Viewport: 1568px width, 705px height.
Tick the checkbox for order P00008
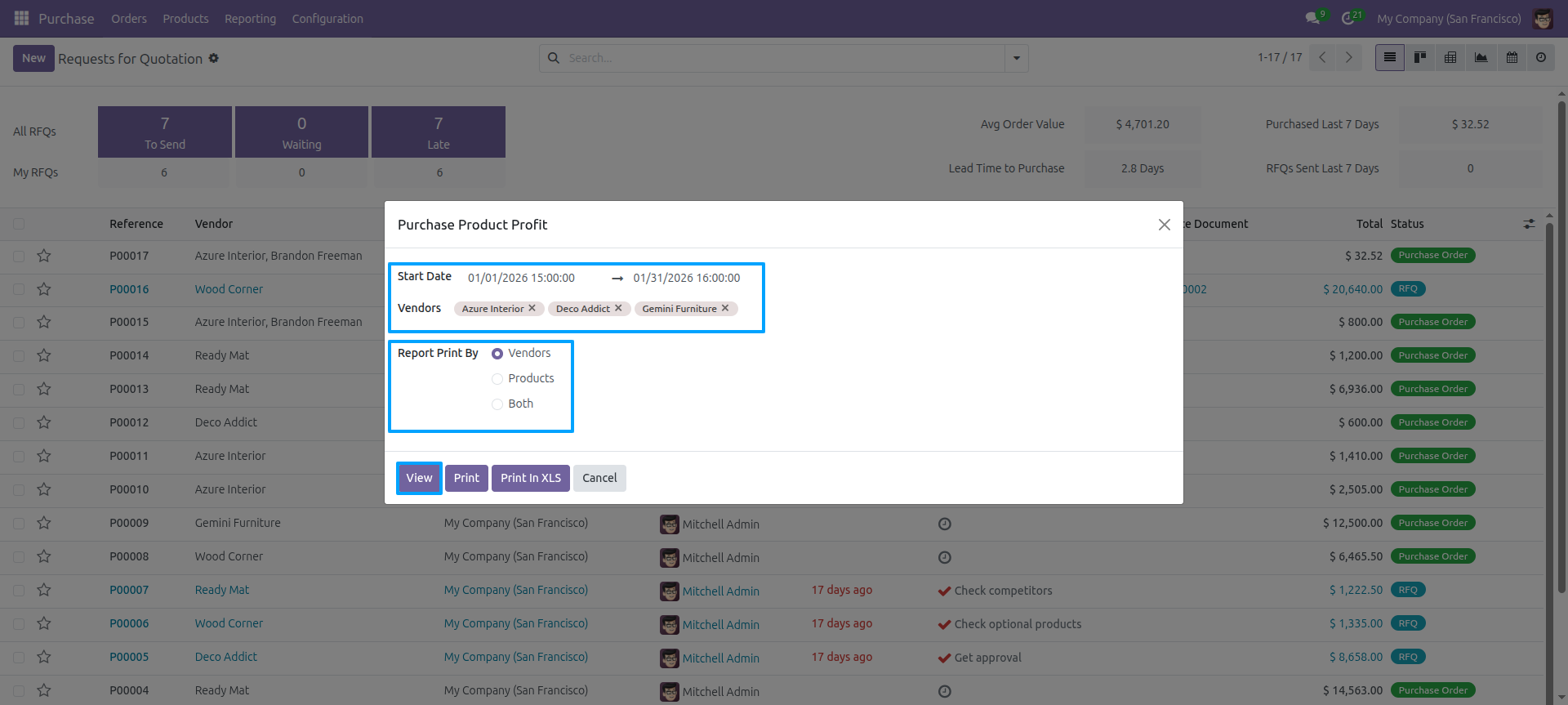[x=19, y=557]
